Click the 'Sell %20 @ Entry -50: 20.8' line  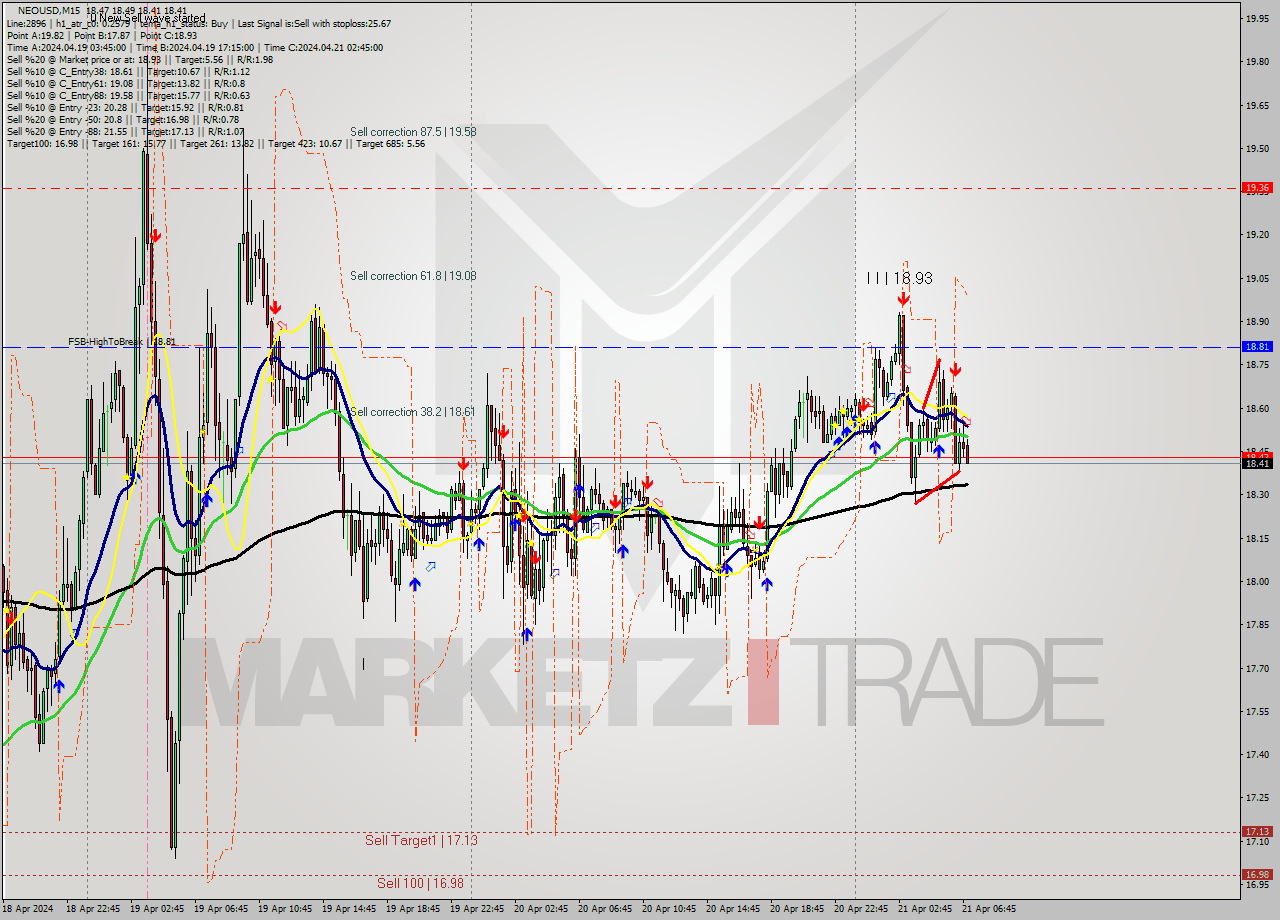125,119
